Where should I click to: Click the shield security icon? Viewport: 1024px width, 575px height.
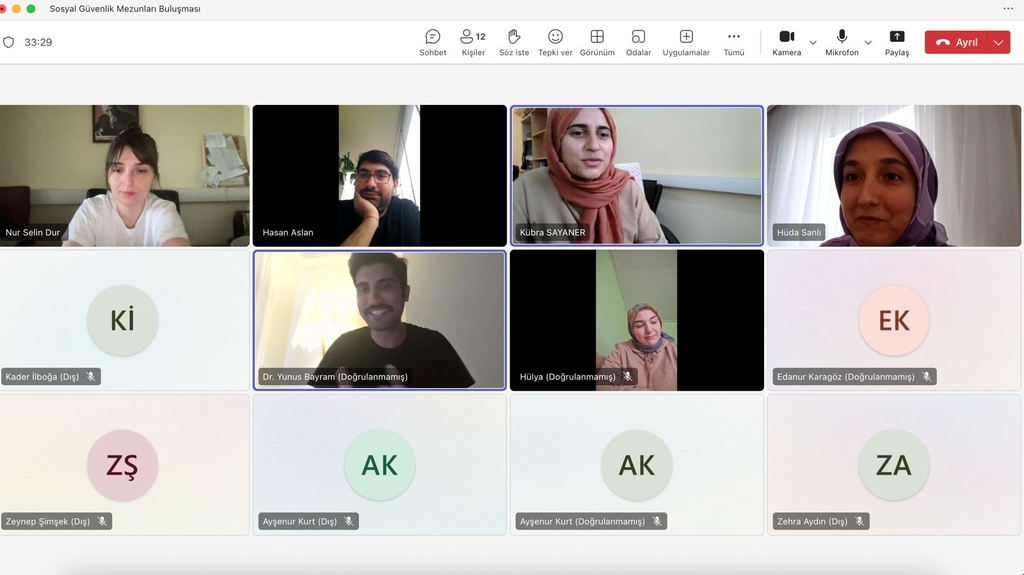pos(8,42)
